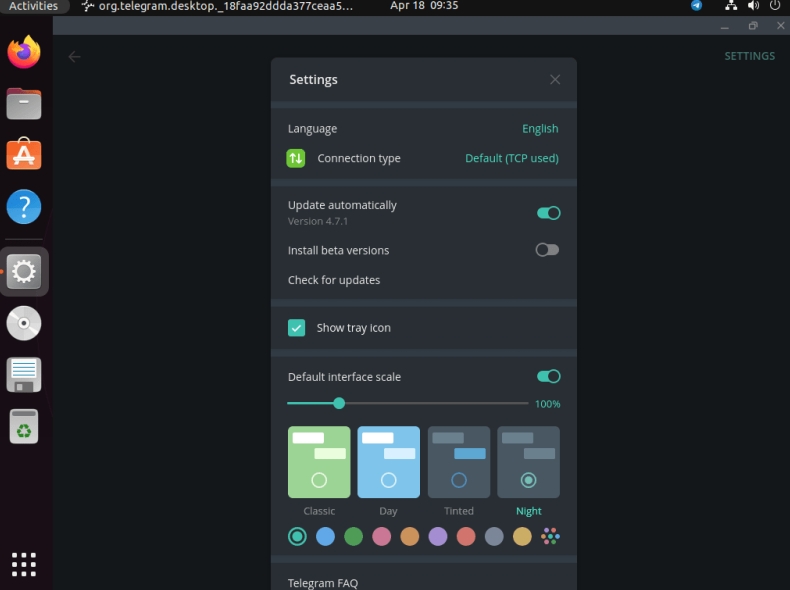790x590 pixels.
Task: Enable the Install beta versions toggle
Action: coord(547,250)
